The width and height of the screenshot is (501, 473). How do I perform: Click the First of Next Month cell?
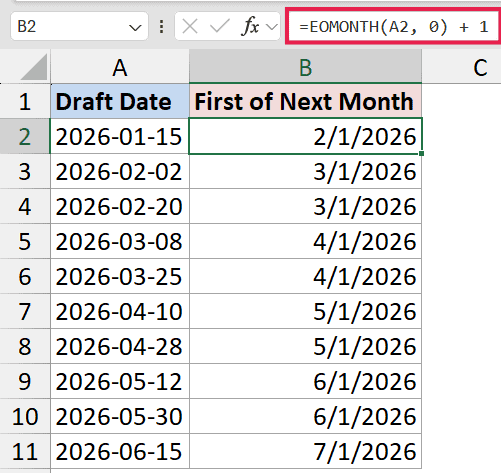click(305, 101)
